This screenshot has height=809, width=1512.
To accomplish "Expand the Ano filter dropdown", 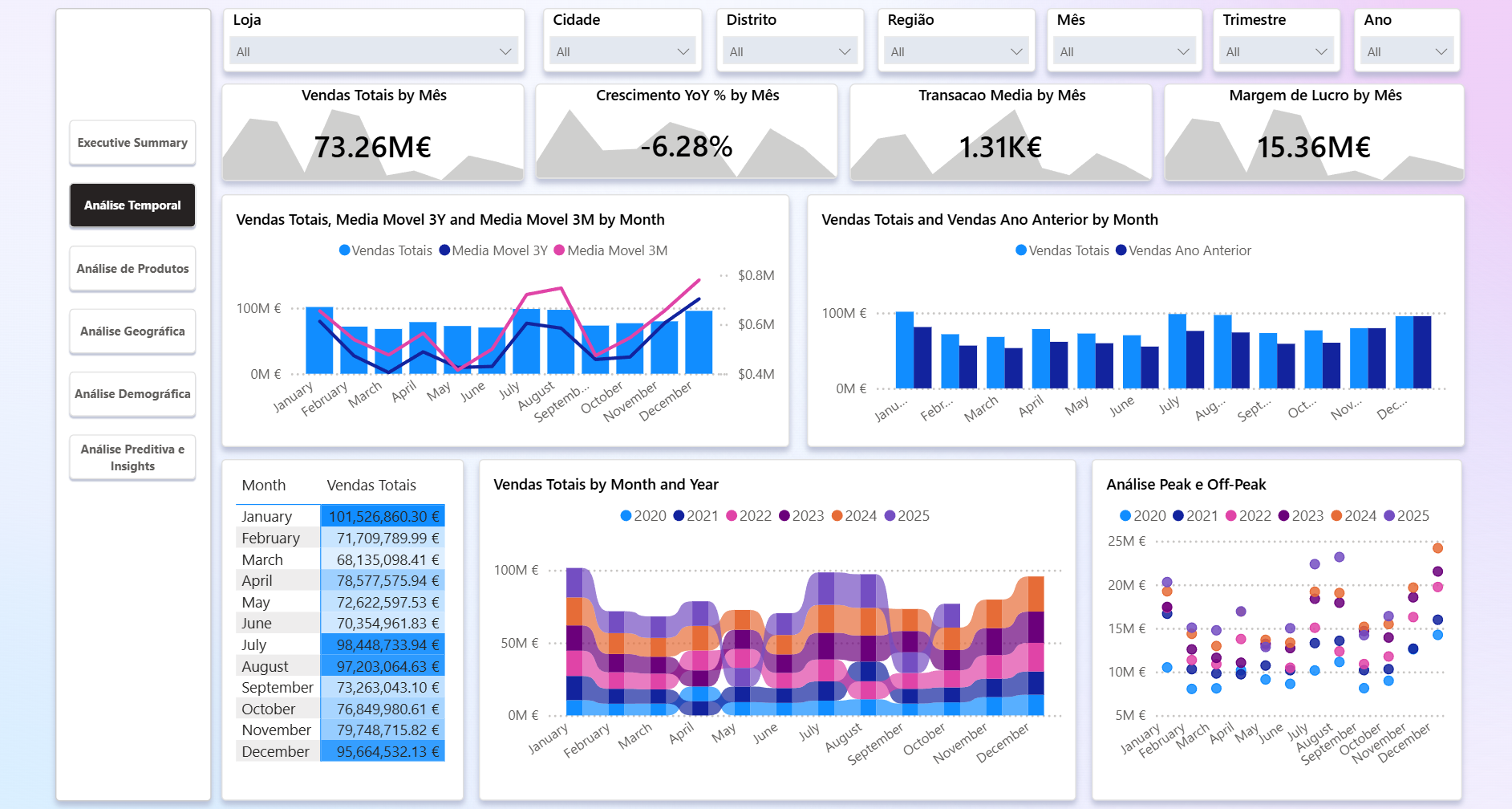I will tap(1441, 52).
